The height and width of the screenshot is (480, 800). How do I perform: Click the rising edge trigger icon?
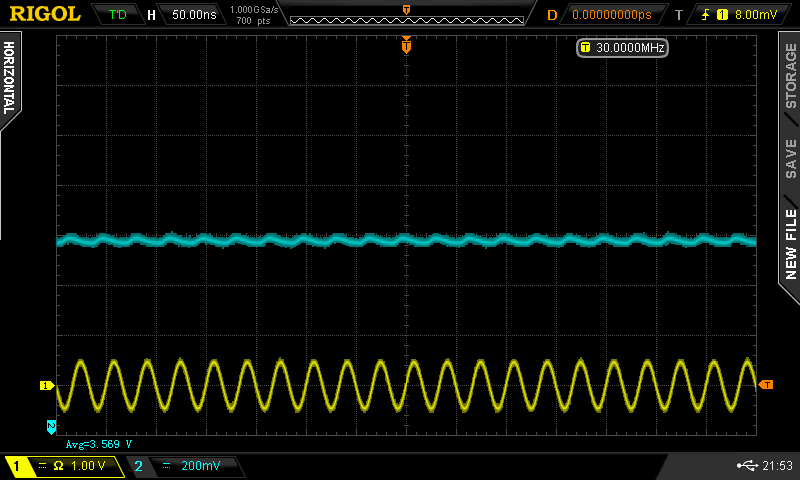tap(705, 15)
